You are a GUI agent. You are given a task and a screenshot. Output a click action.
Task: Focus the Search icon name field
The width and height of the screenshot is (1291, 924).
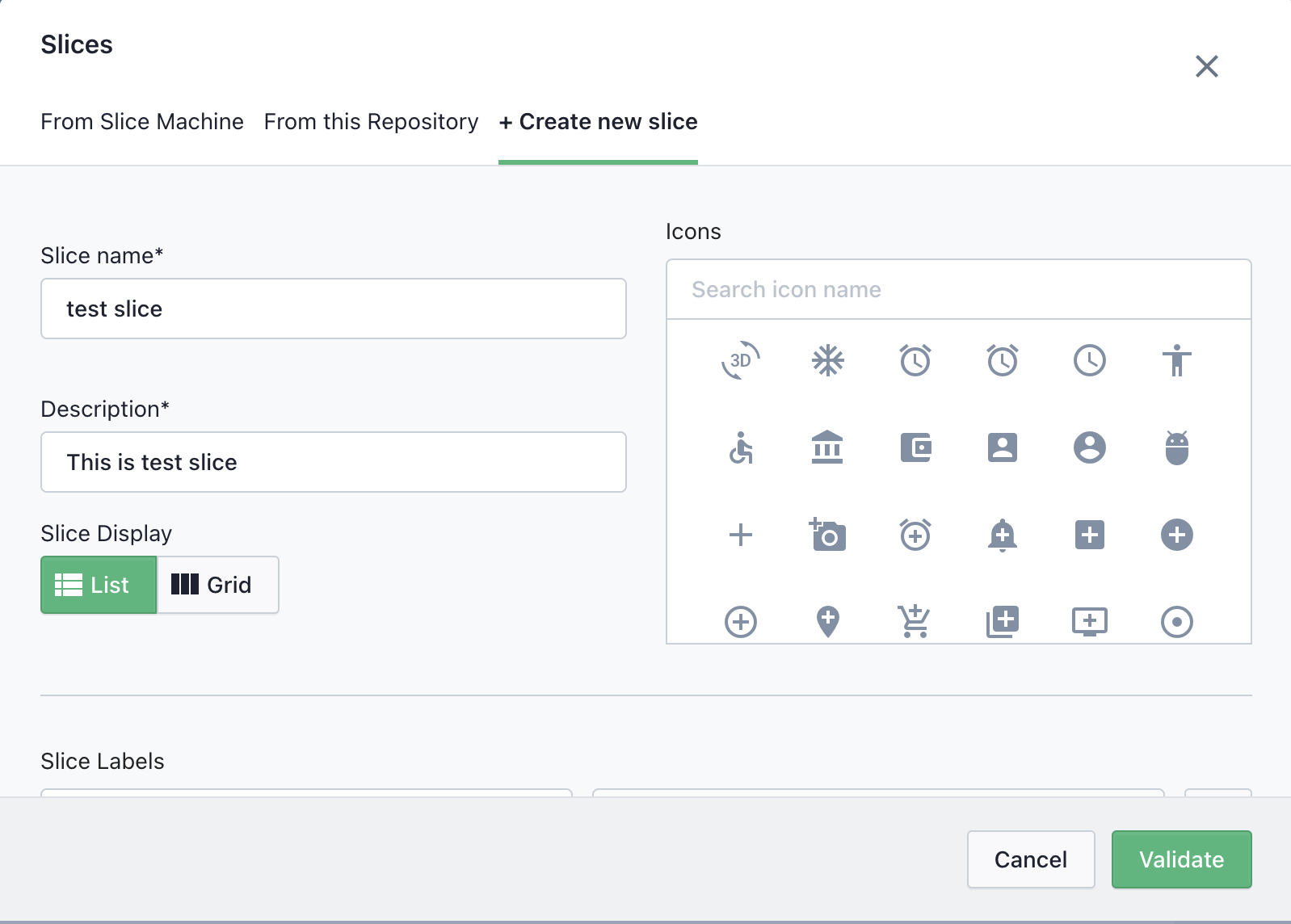[x=958, y=290]
